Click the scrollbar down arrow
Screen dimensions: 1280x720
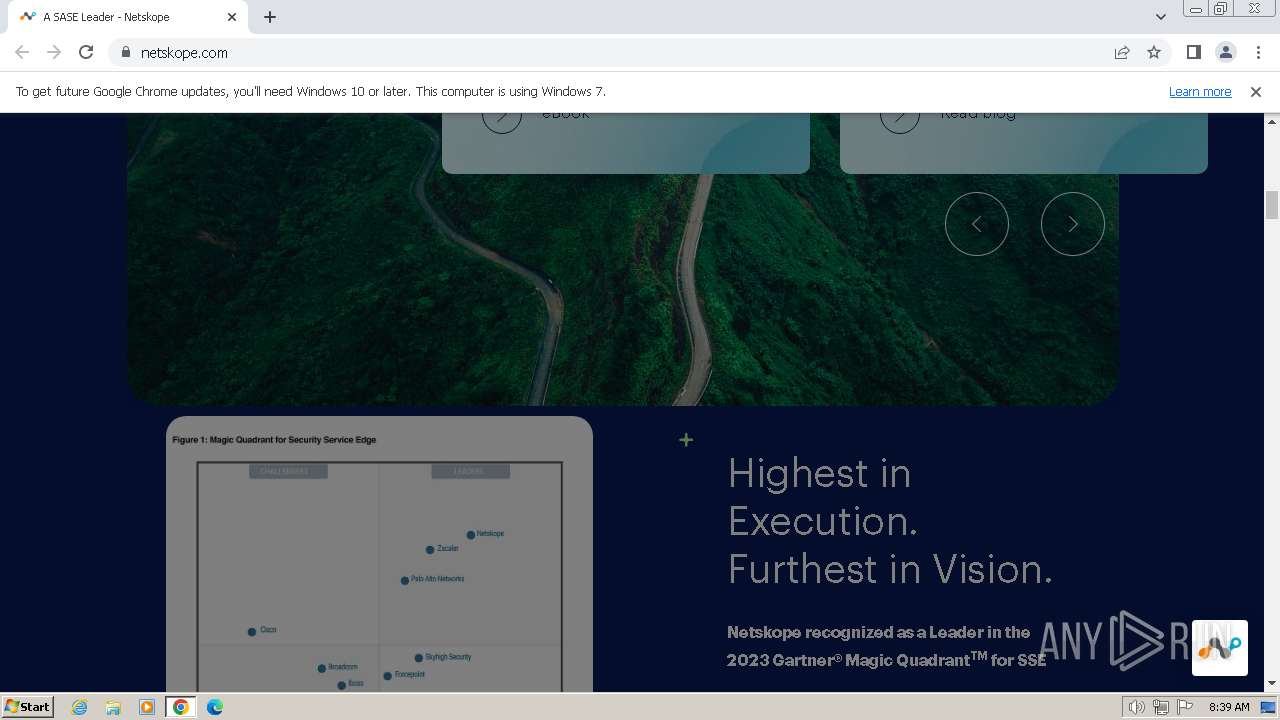pyautogui.click(x=1272, y=684)
